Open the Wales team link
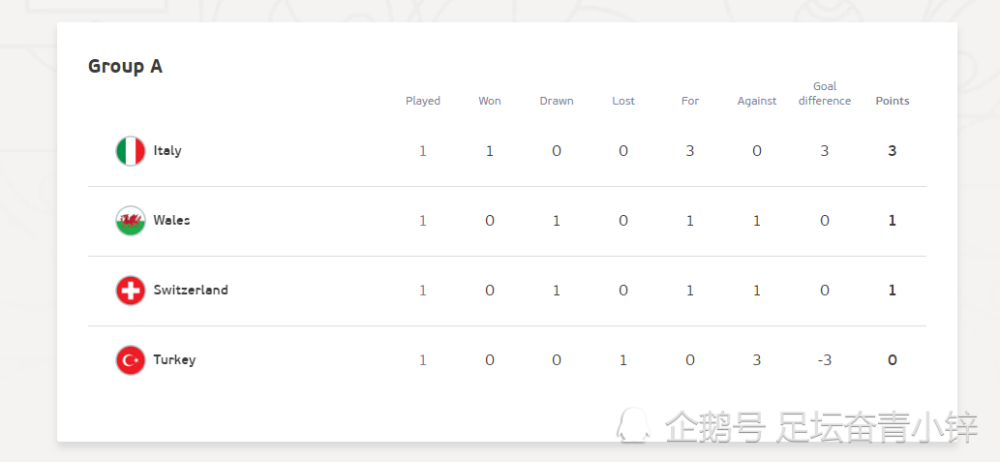1000x462 pixels. coord(171,220)
